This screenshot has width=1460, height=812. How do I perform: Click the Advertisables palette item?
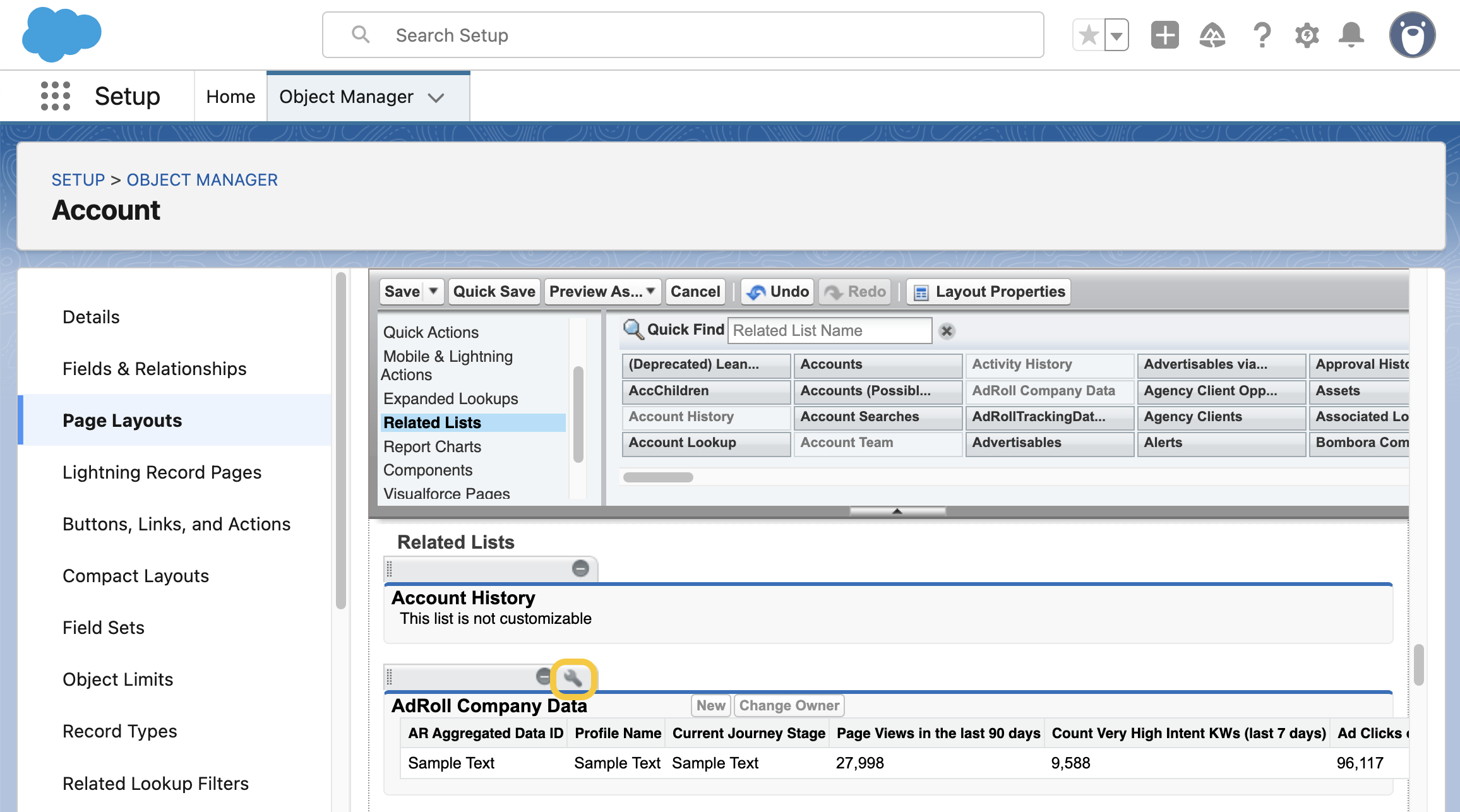pyautogui.click(x=1050, y=443)
